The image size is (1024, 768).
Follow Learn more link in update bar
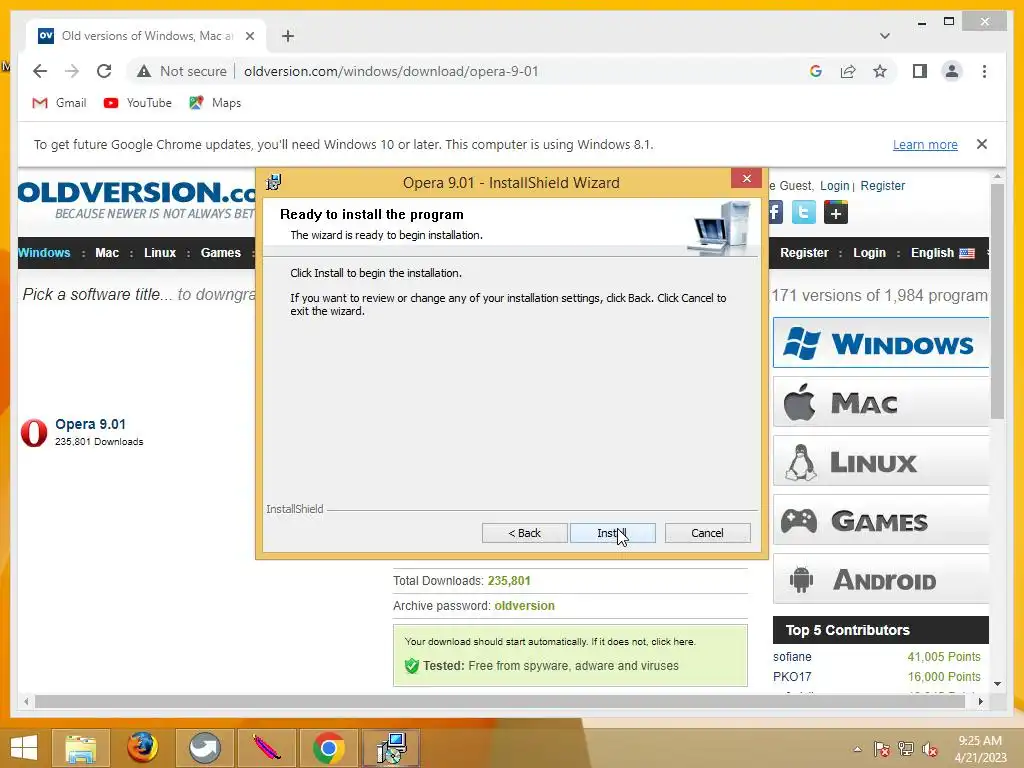925,144
